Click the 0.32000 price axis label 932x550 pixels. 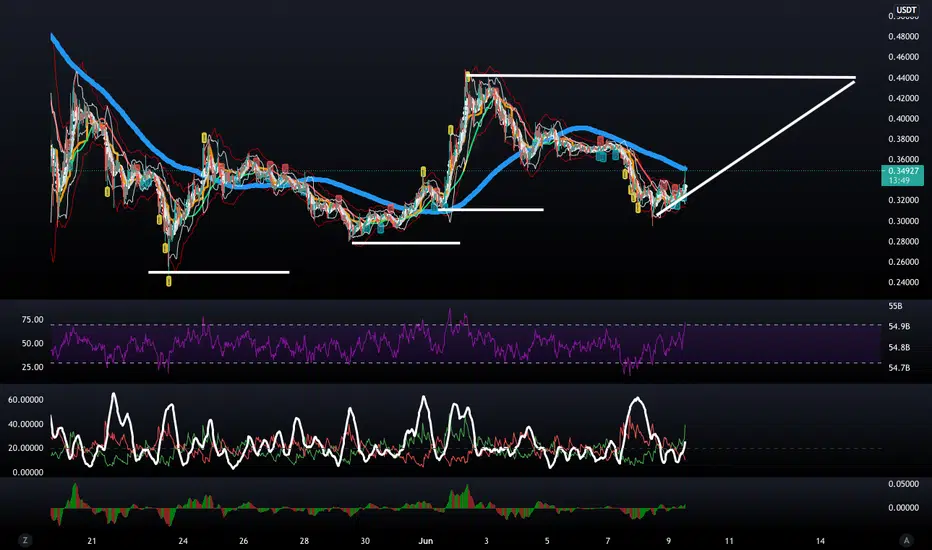coord(903,200)
